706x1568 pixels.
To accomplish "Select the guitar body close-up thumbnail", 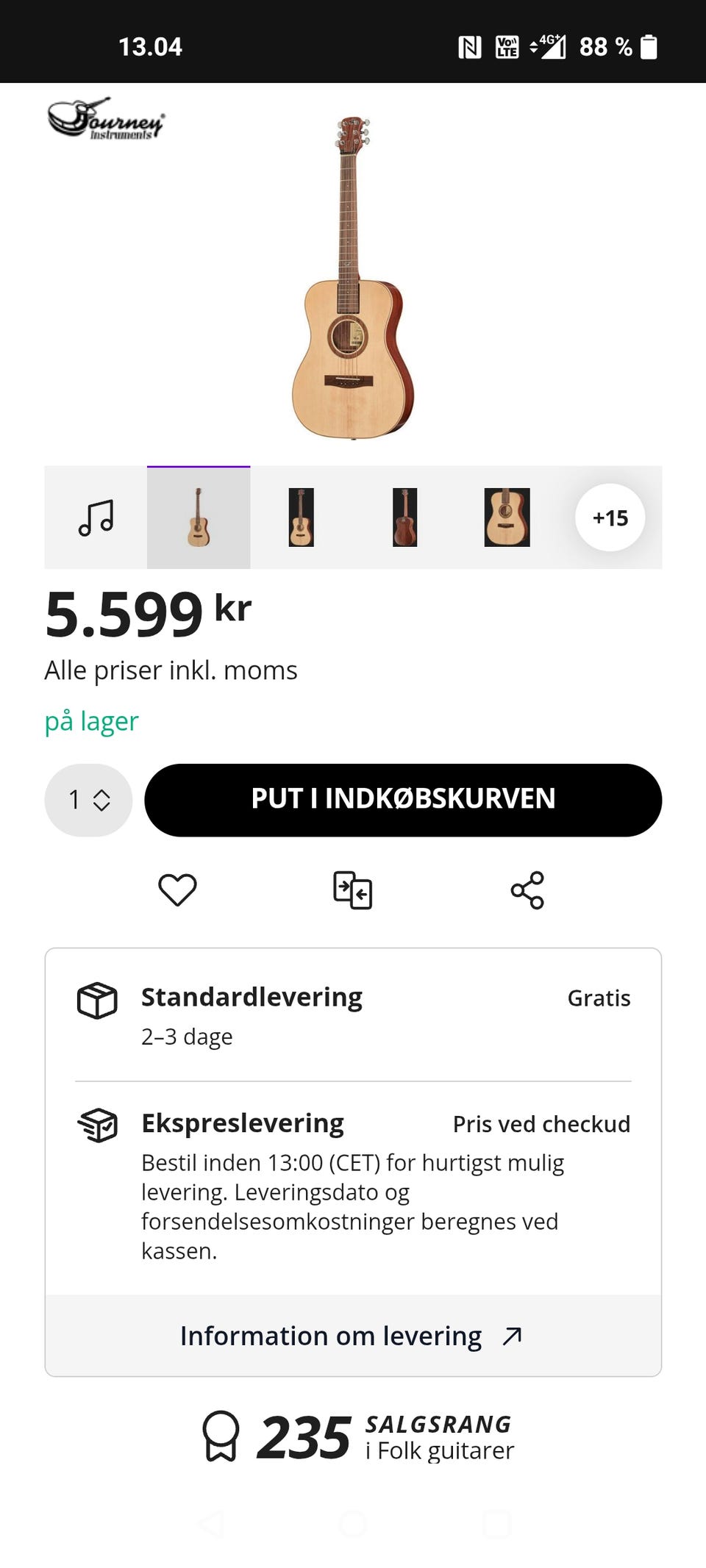I will coord(507,518).
